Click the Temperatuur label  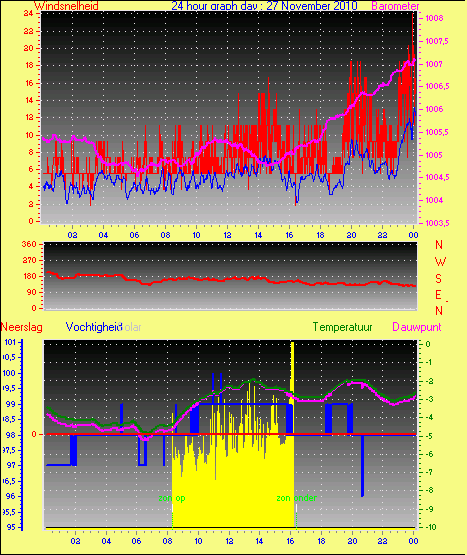pyautogui.click(x=342, y=327)
